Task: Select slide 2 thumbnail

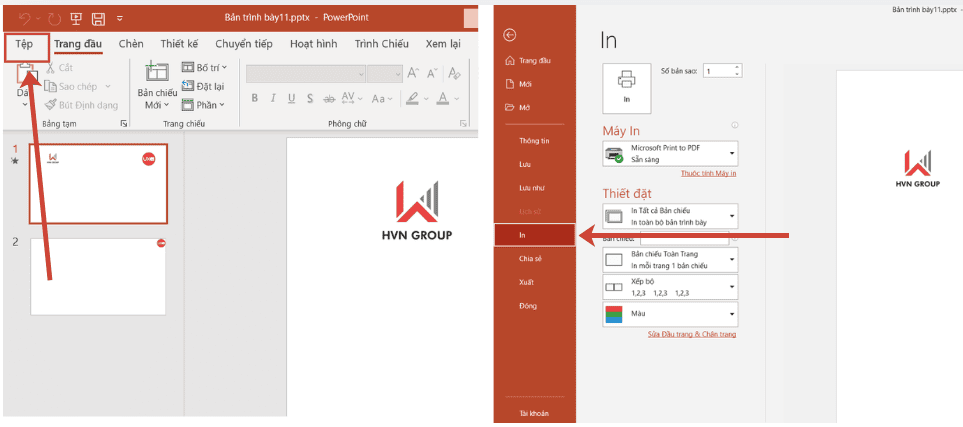Action: [98, 277]
